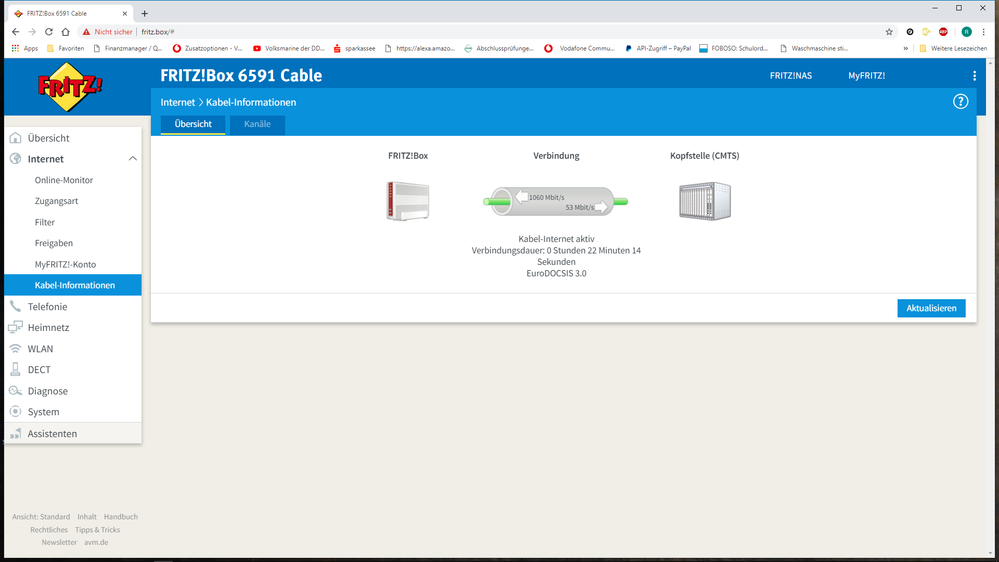
Task: Collapse the Internet menu section
Action: [133, 159]
